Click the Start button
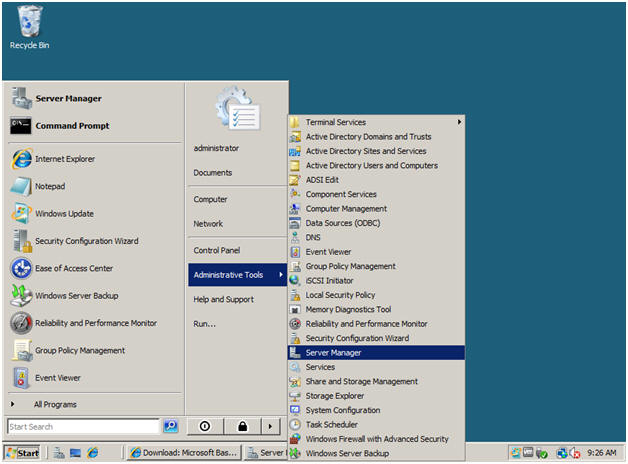628x464 pixels. pyautogui.click(x=23, y=453)
